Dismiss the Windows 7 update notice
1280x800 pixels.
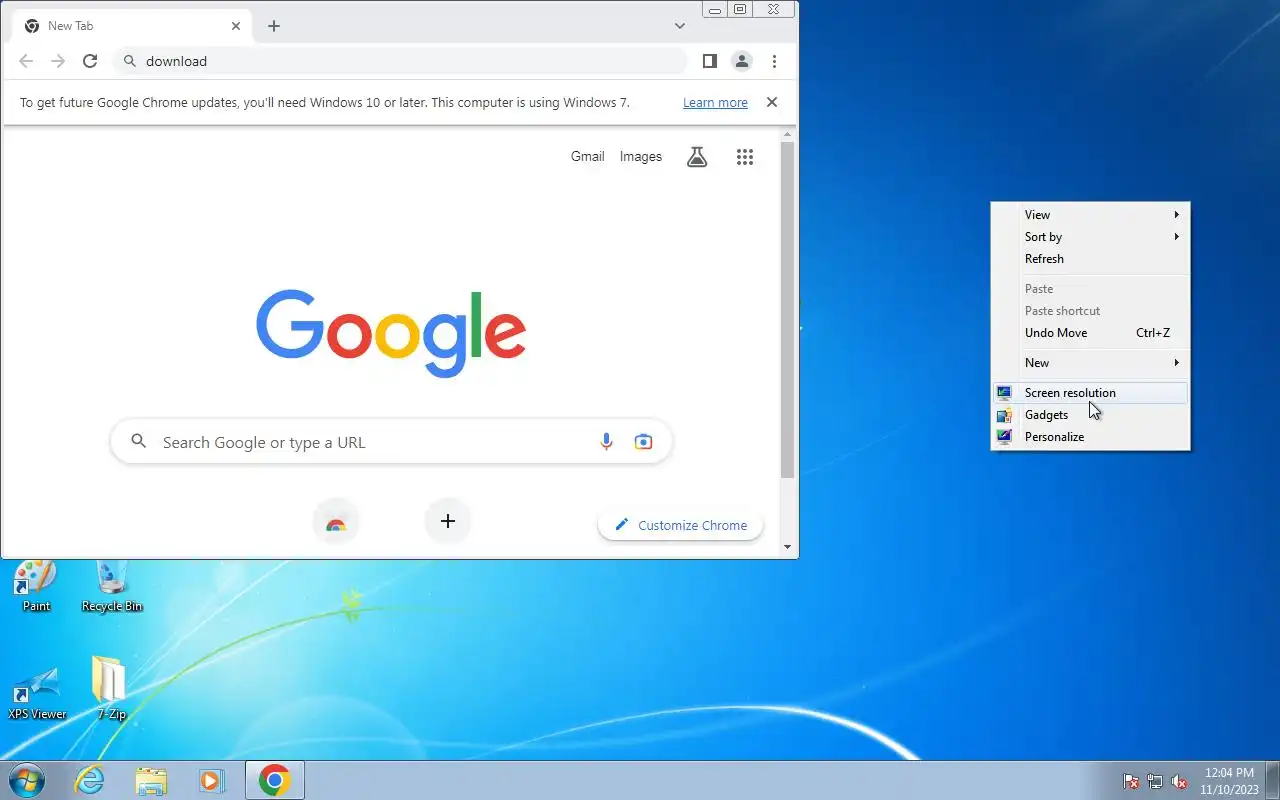pos(771,102)
